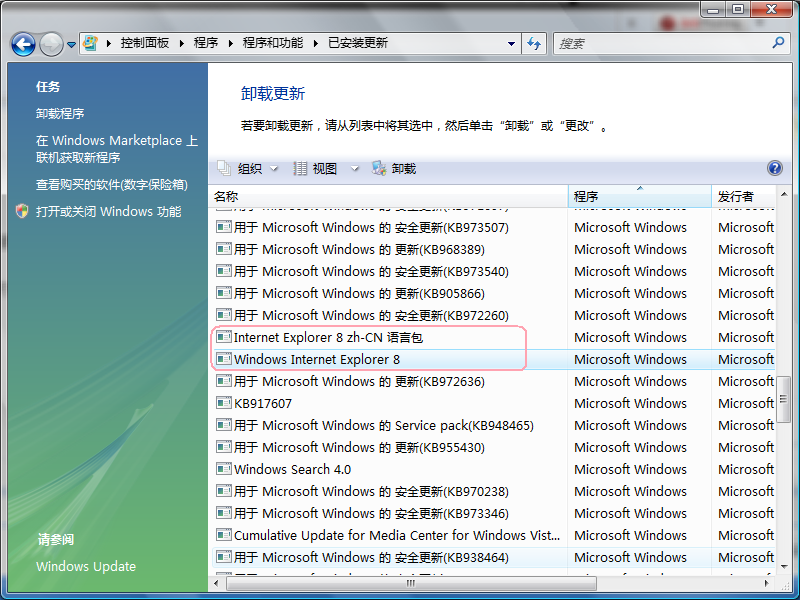
Task: Select 程序和功能 breadcrumb in address bar
Action: [x=273, y=43]
